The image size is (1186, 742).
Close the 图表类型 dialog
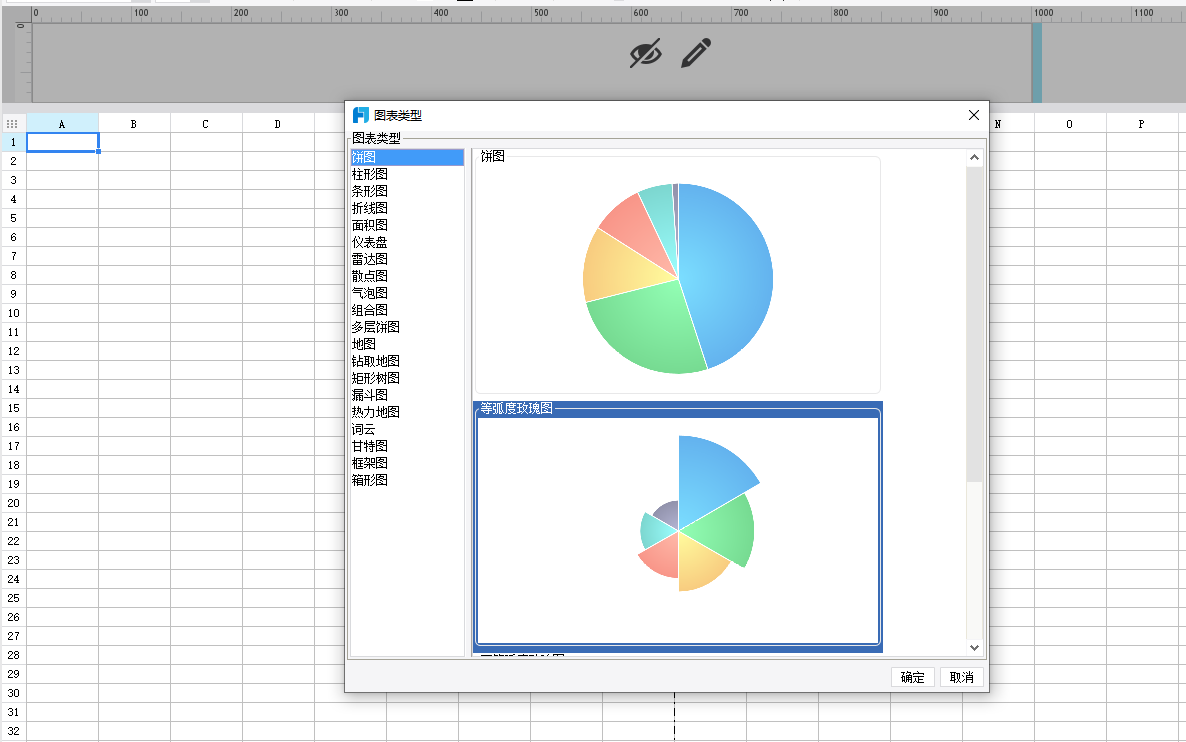[973, 115]
